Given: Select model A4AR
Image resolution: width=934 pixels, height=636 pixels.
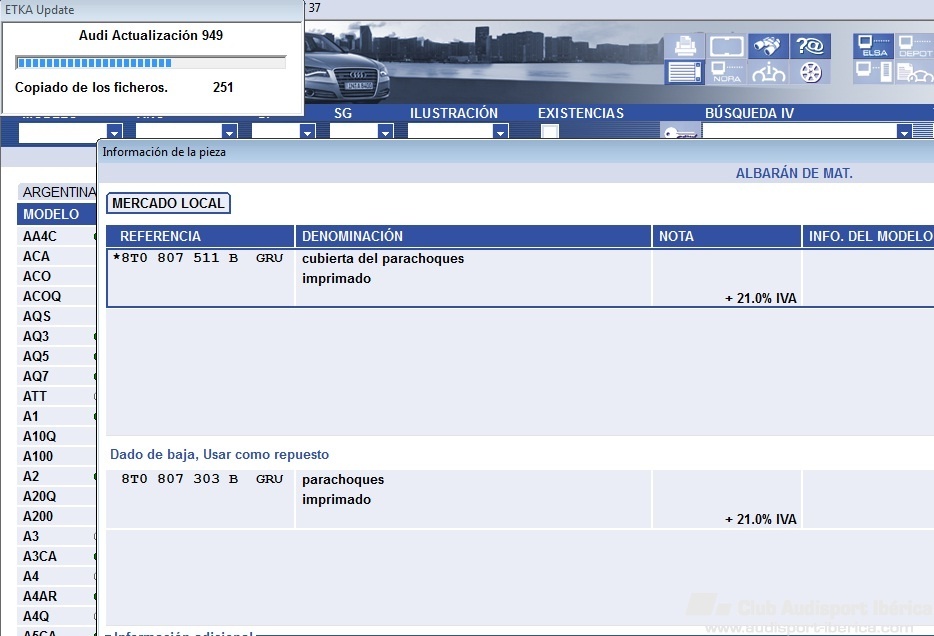Looking at the screenshot, I should coord(57,596).
